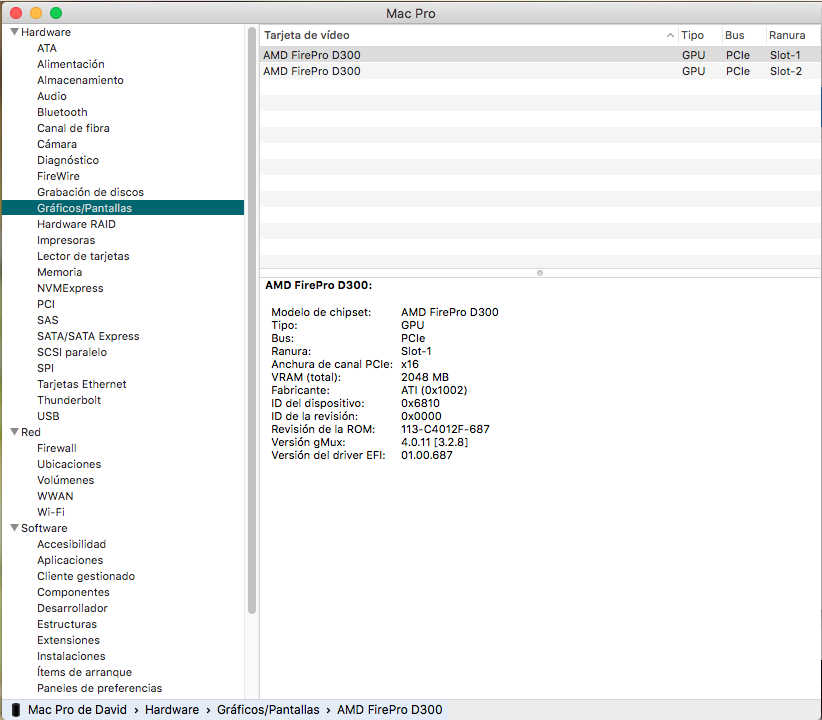The width and height of the screenshot is (822, 720).
Task: Select Almacenamiento in the sidebar
Action: [80, 80]
